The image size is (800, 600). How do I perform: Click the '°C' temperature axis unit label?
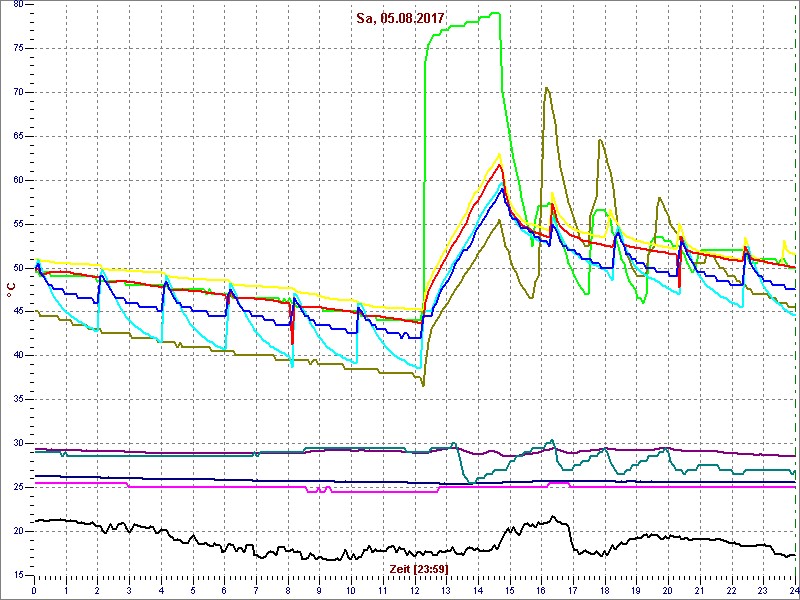point(11,289)
